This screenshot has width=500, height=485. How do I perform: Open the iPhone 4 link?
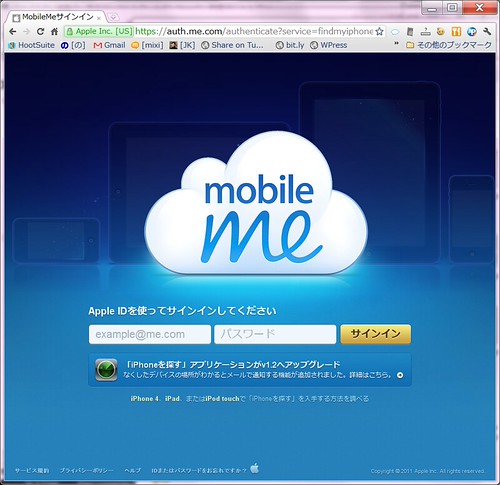[x=144, y=399]
